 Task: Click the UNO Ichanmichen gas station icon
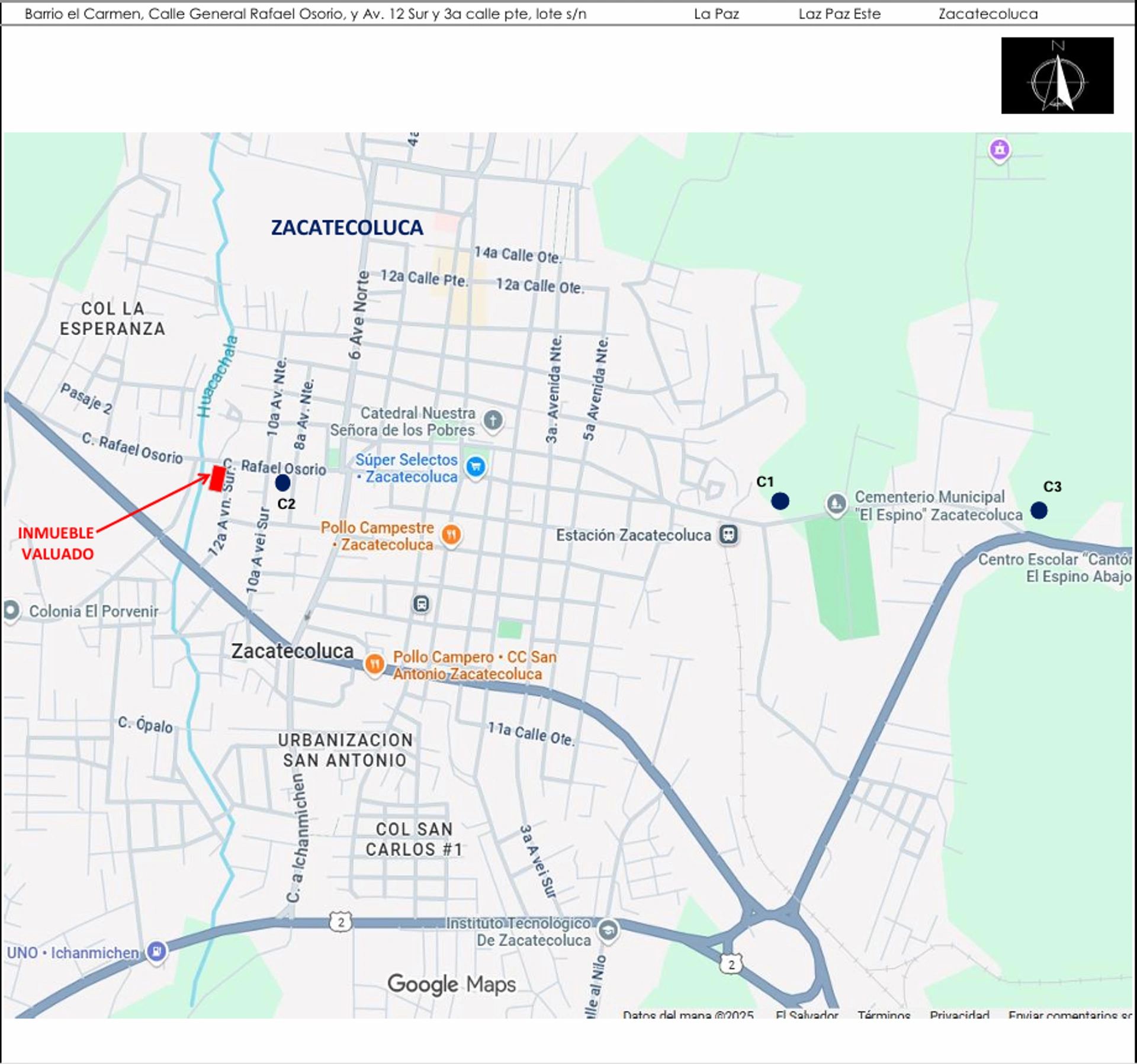156,952
